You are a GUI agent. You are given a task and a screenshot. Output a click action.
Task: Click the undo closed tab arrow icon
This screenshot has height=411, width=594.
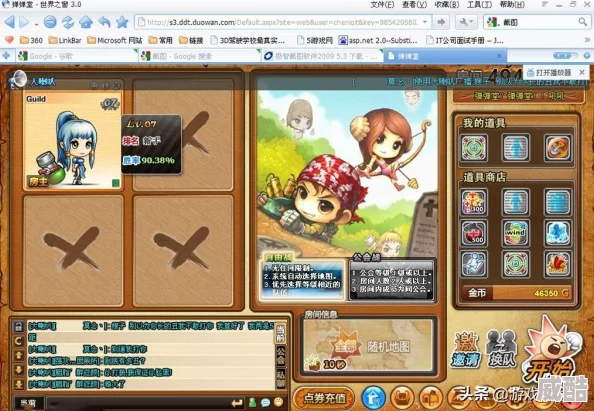[104, 22]
